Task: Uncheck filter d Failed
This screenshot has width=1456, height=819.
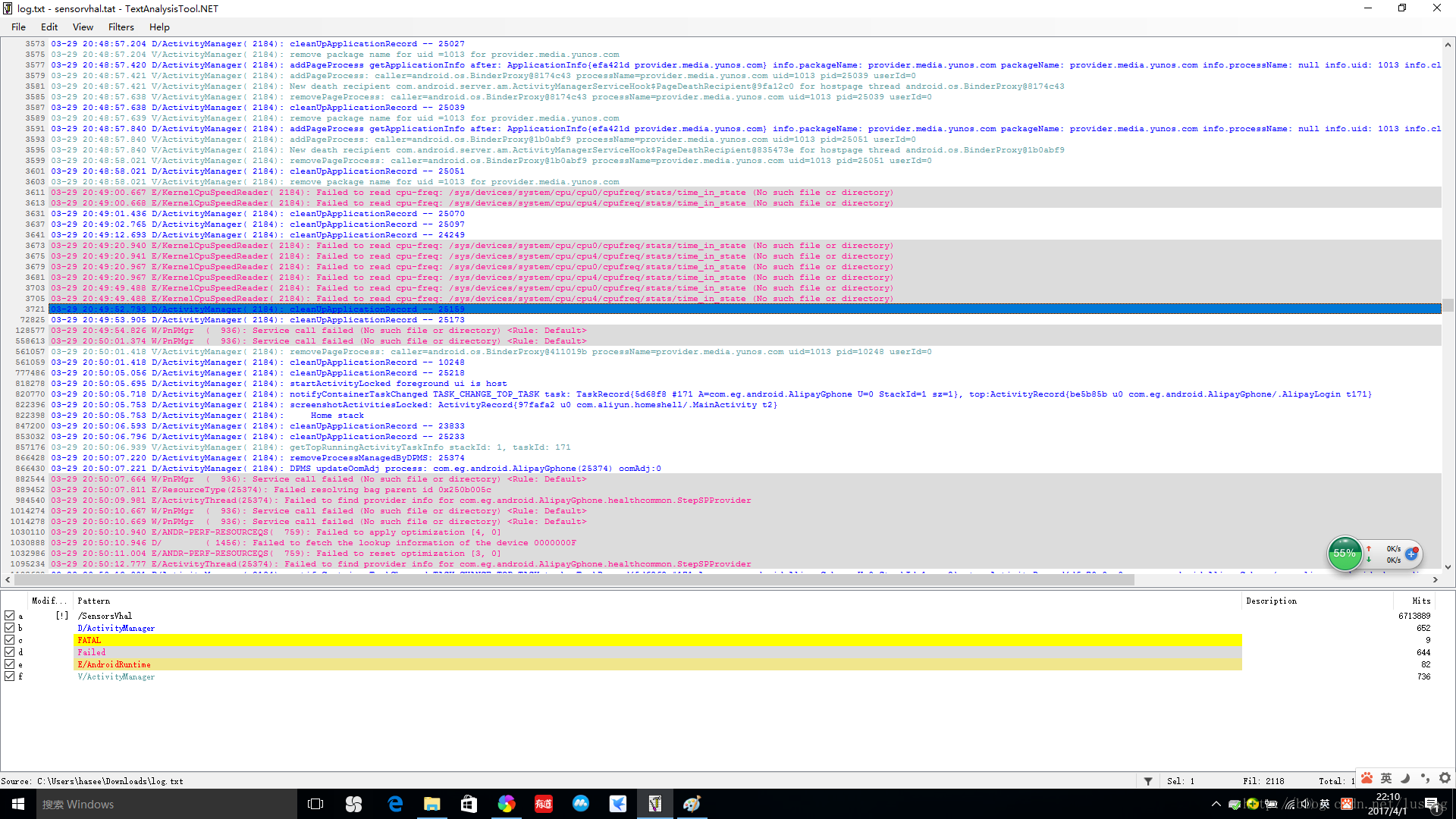Action: coord(9,652)
